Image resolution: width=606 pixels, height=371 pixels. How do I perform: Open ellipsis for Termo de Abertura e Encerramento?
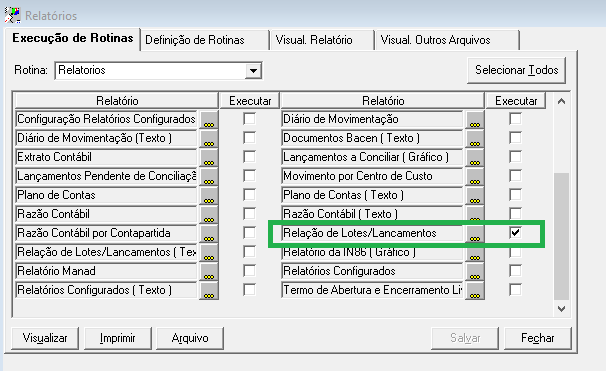pyautogui.click(x=475, y=290)
